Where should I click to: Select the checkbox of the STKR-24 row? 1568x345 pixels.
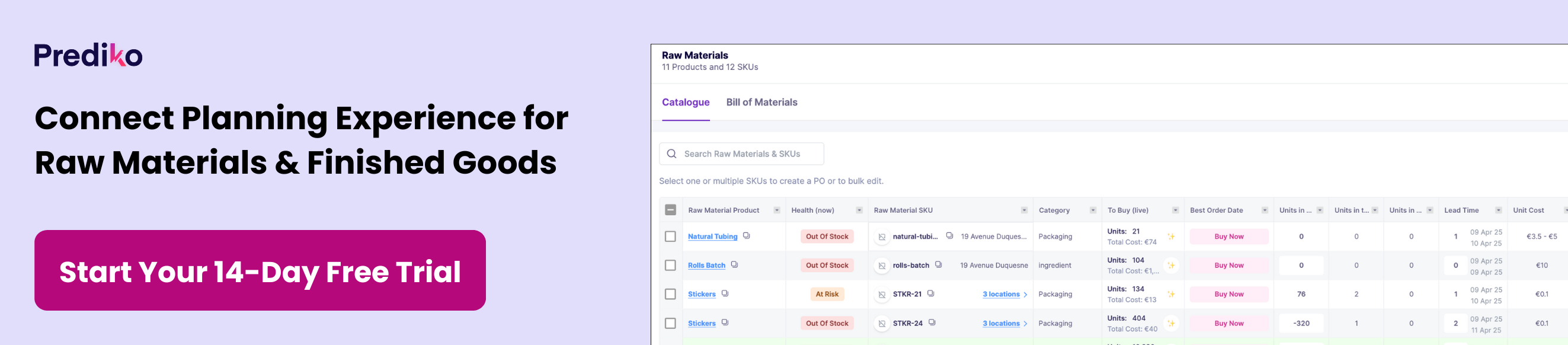point(670,323)
